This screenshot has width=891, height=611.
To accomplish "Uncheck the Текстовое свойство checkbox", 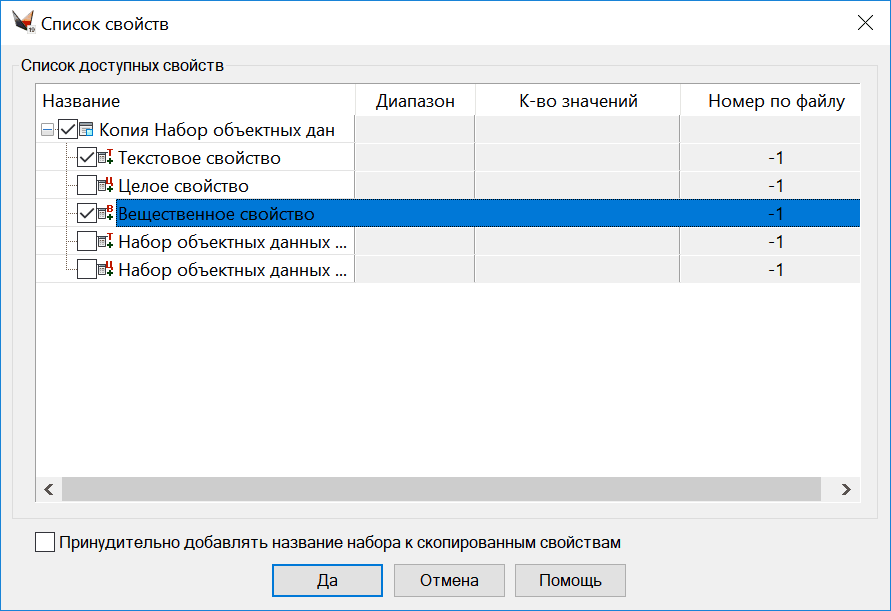I will pos(86,158).
